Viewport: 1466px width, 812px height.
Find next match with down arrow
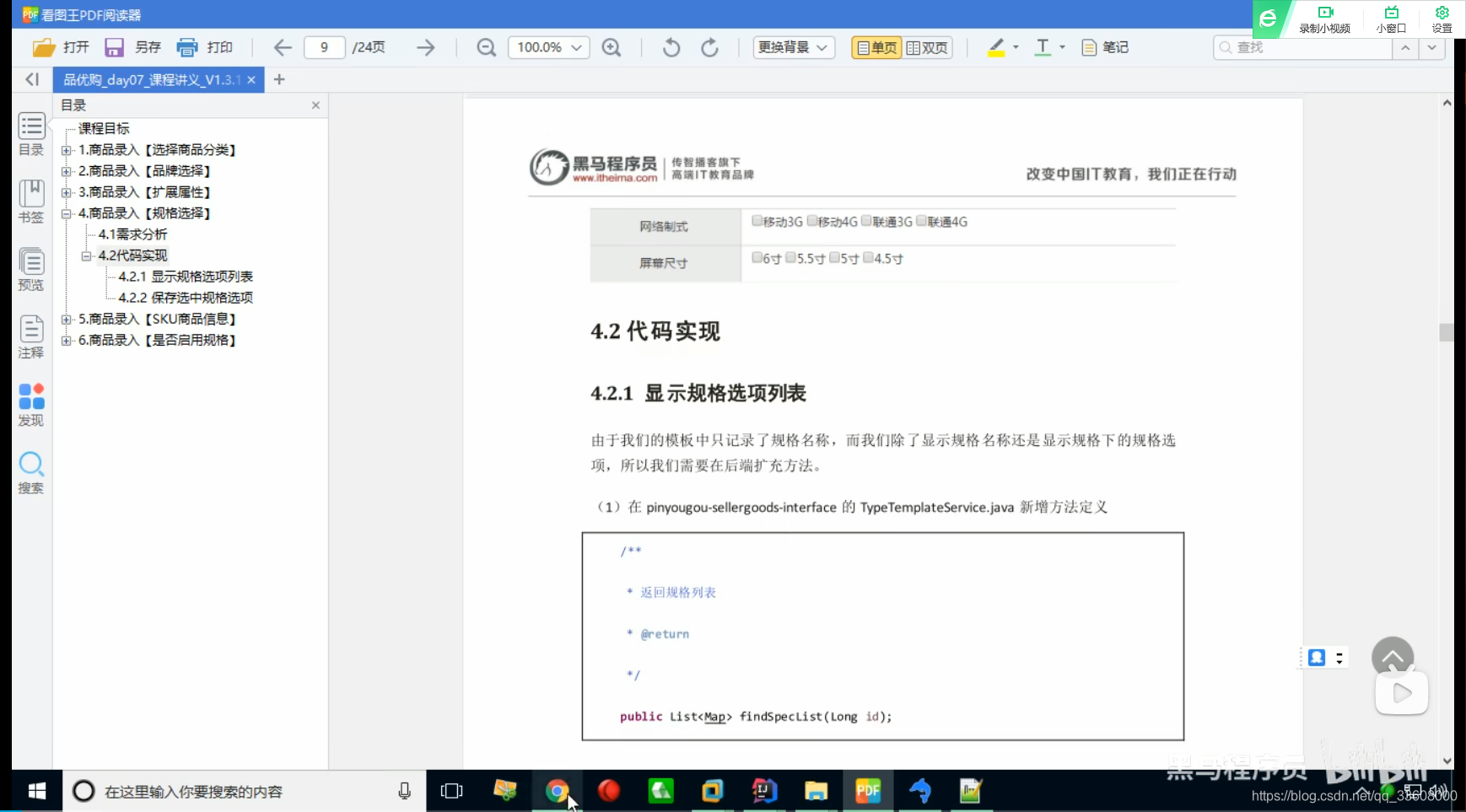(1431, 47)
